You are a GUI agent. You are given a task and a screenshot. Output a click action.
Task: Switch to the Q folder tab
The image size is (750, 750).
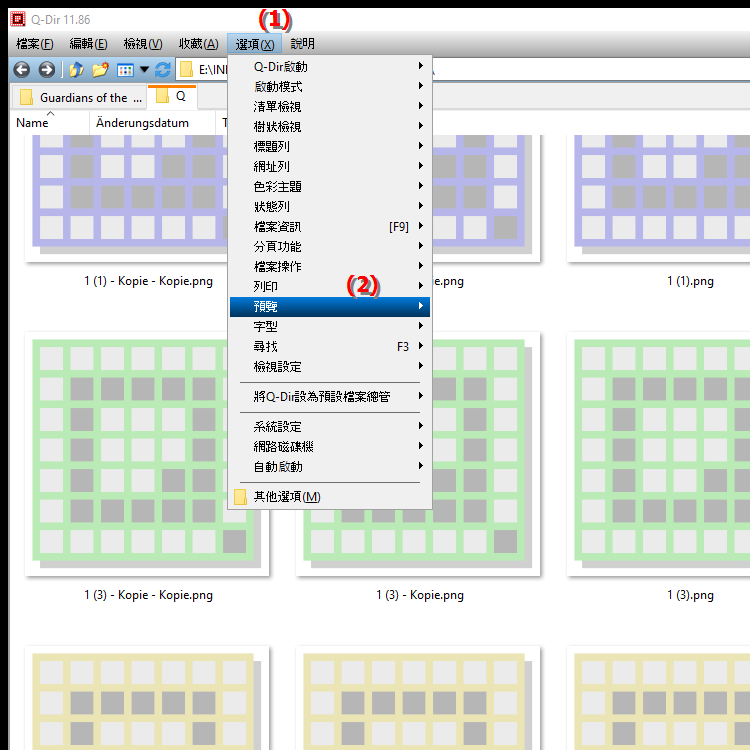tap(172, 97)
